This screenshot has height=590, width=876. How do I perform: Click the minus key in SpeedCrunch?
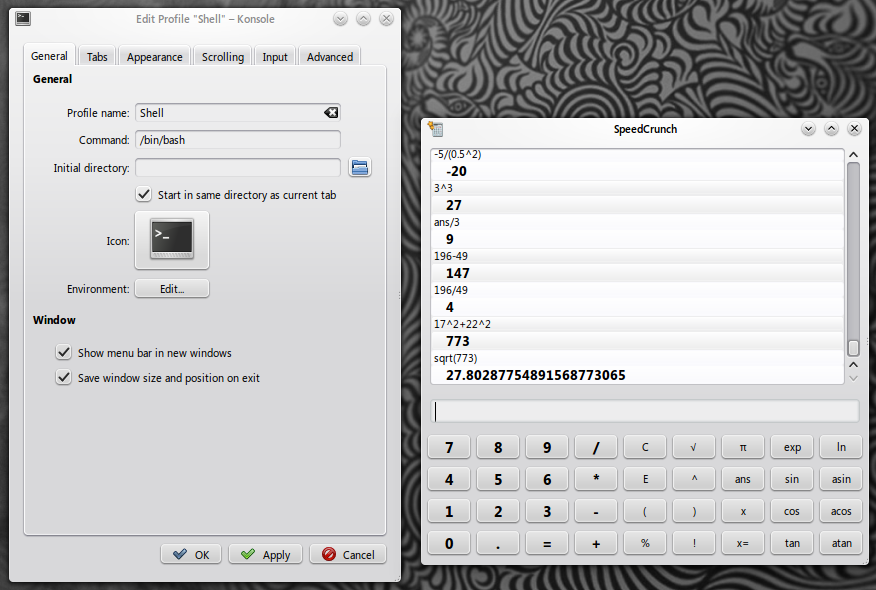[x=596, y=511]
